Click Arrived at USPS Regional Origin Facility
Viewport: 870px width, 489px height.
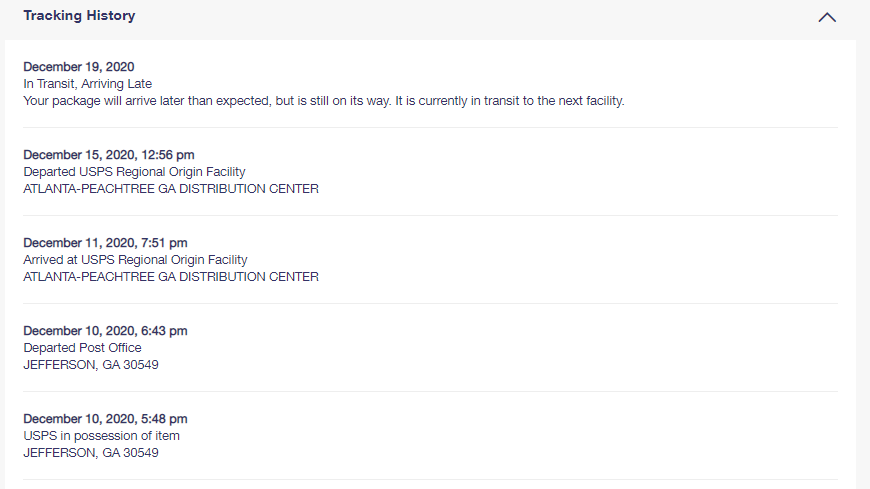pyautogui.click(x=135, y=260)
